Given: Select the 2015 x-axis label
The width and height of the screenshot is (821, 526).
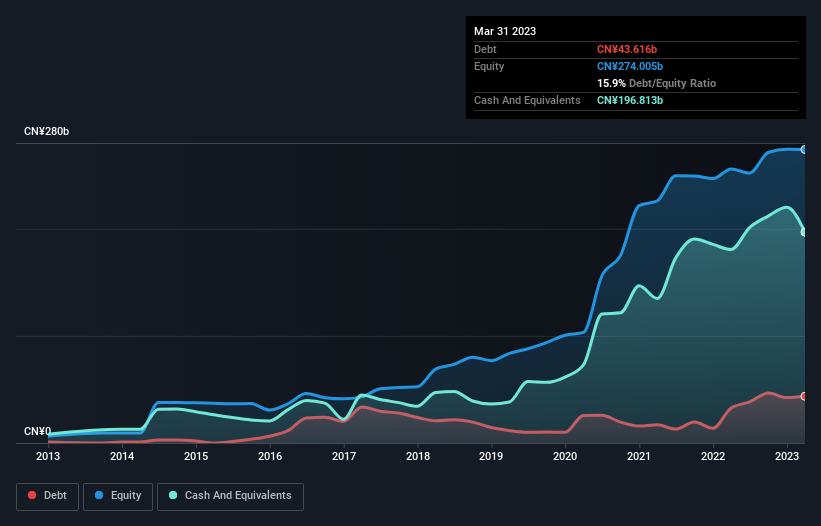Looking at the screenshot, I should click(x=196, y=456).
